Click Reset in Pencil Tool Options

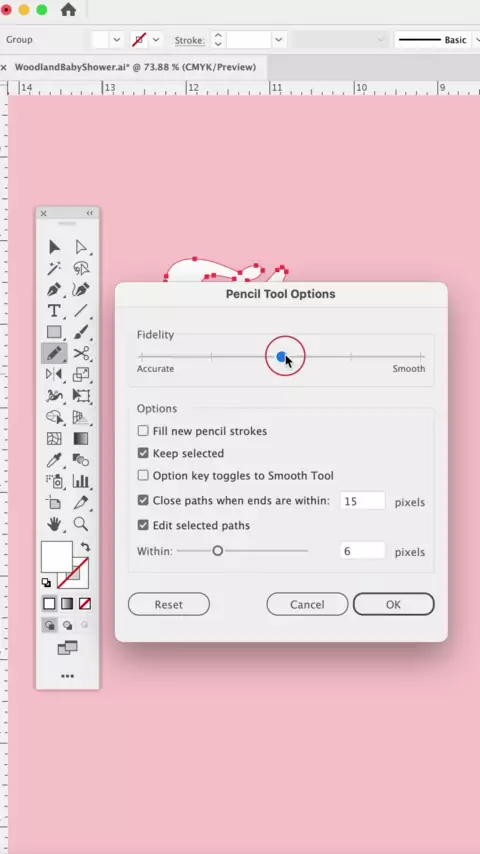pos(169,605)
